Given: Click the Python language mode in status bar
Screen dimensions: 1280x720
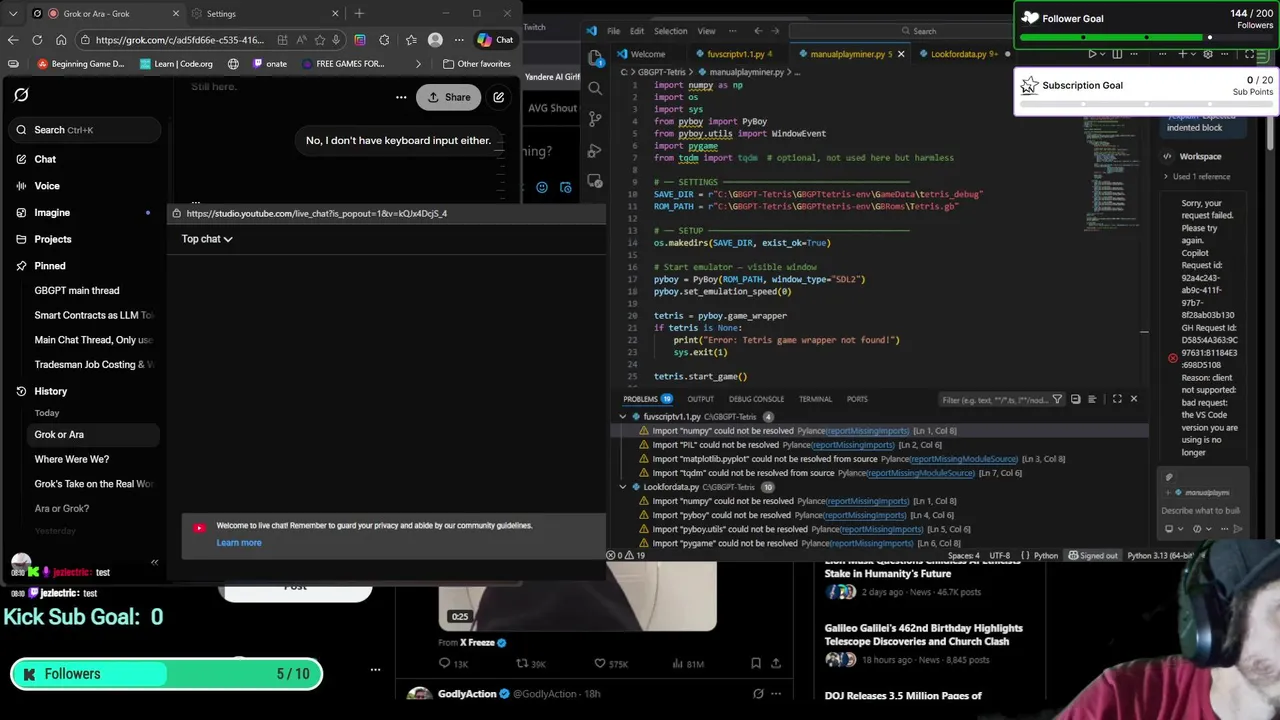Looking at the screenshot, I should (x=1046, y=555).
